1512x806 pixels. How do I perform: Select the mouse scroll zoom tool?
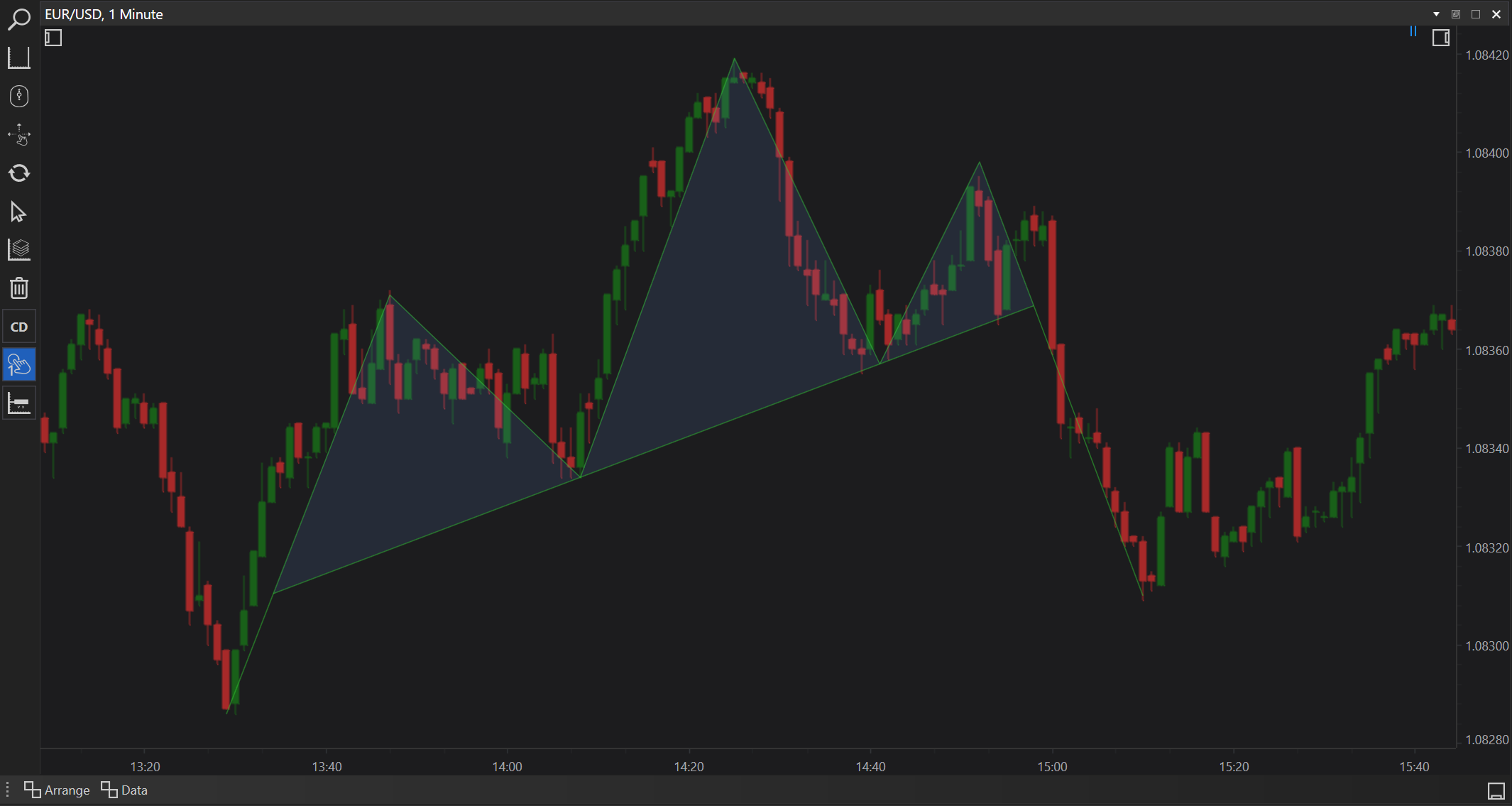[x=19, y=96]
